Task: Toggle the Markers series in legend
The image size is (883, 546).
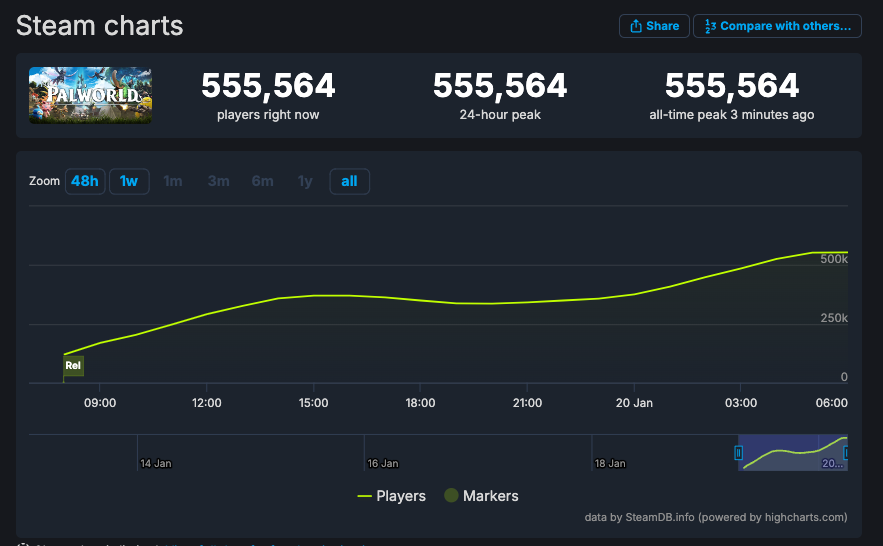Action: [x=481, y=496]
